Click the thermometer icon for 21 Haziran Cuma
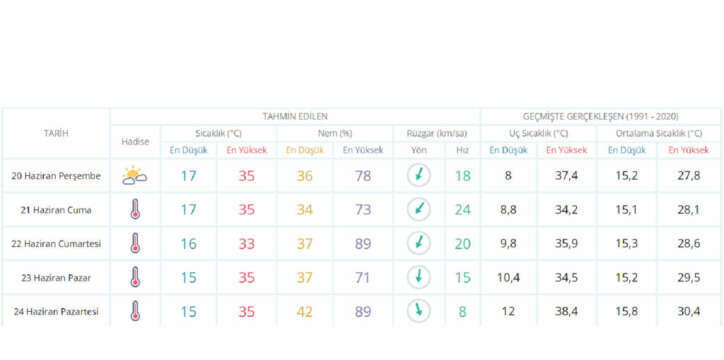This screenshot has height=360, width=724. point(135,210)
